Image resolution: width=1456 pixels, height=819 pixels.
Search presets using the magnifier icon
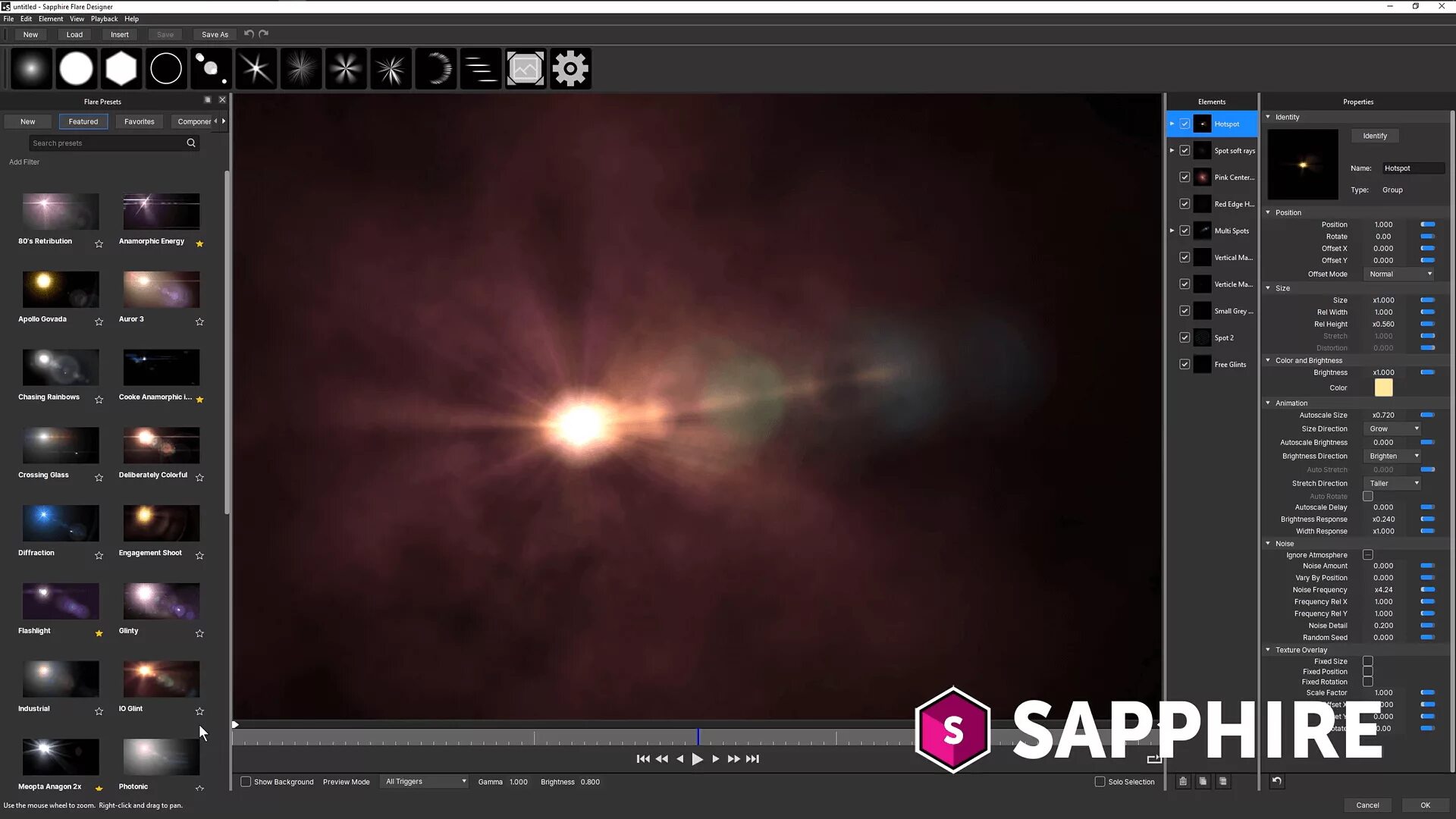click(191, 143)
